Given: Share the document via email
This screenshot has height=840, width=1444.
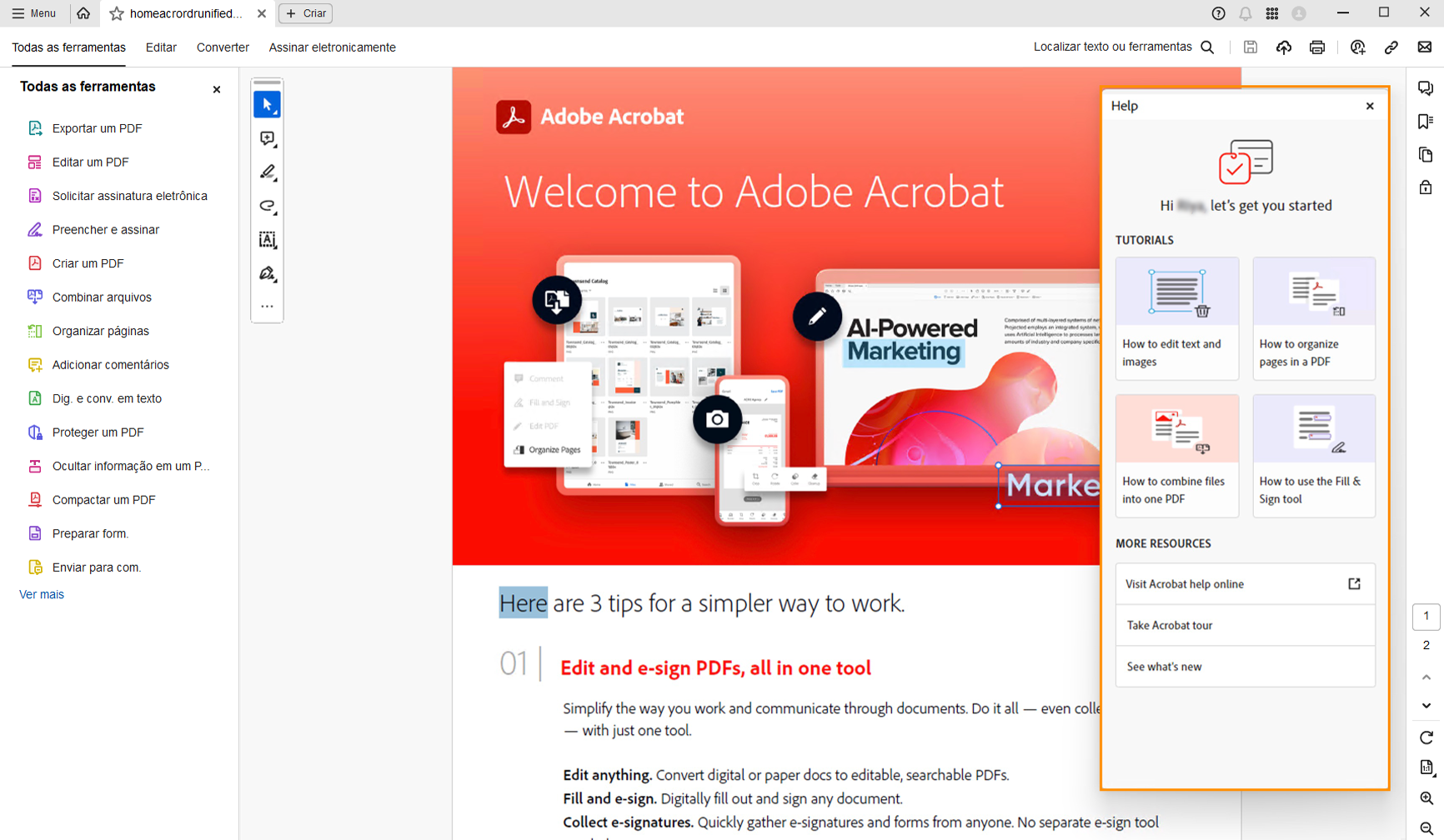Looking at the screenshot, I should (1424, 47).
